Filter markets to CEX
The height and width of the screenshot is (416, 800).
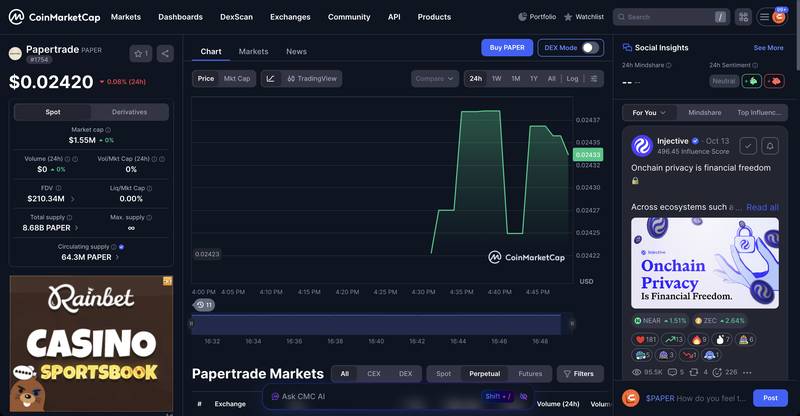[374, 374]
